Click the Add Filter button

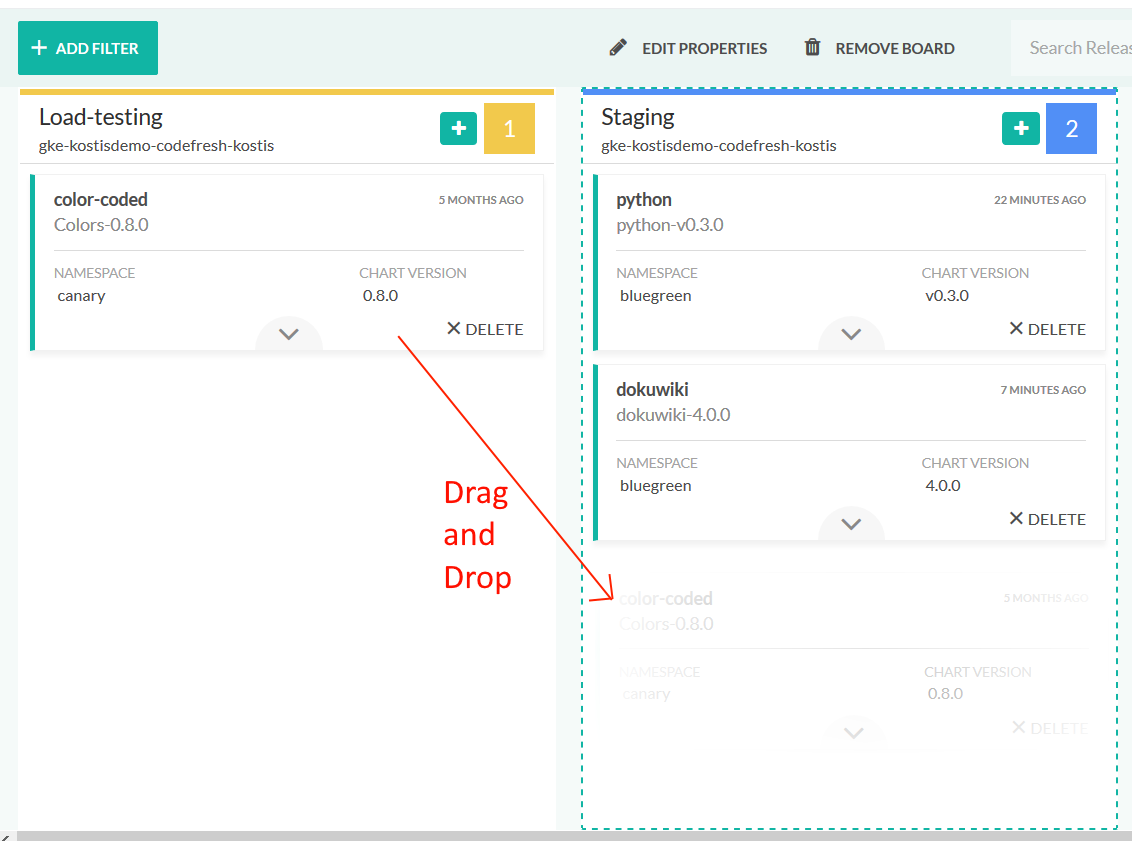tap(87, 48)
